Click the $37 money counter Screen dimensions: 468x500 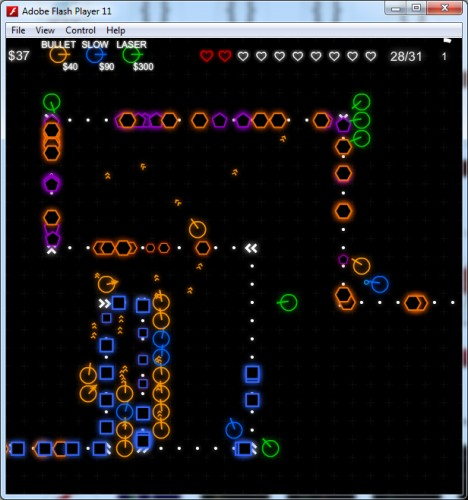coord(19,56)
